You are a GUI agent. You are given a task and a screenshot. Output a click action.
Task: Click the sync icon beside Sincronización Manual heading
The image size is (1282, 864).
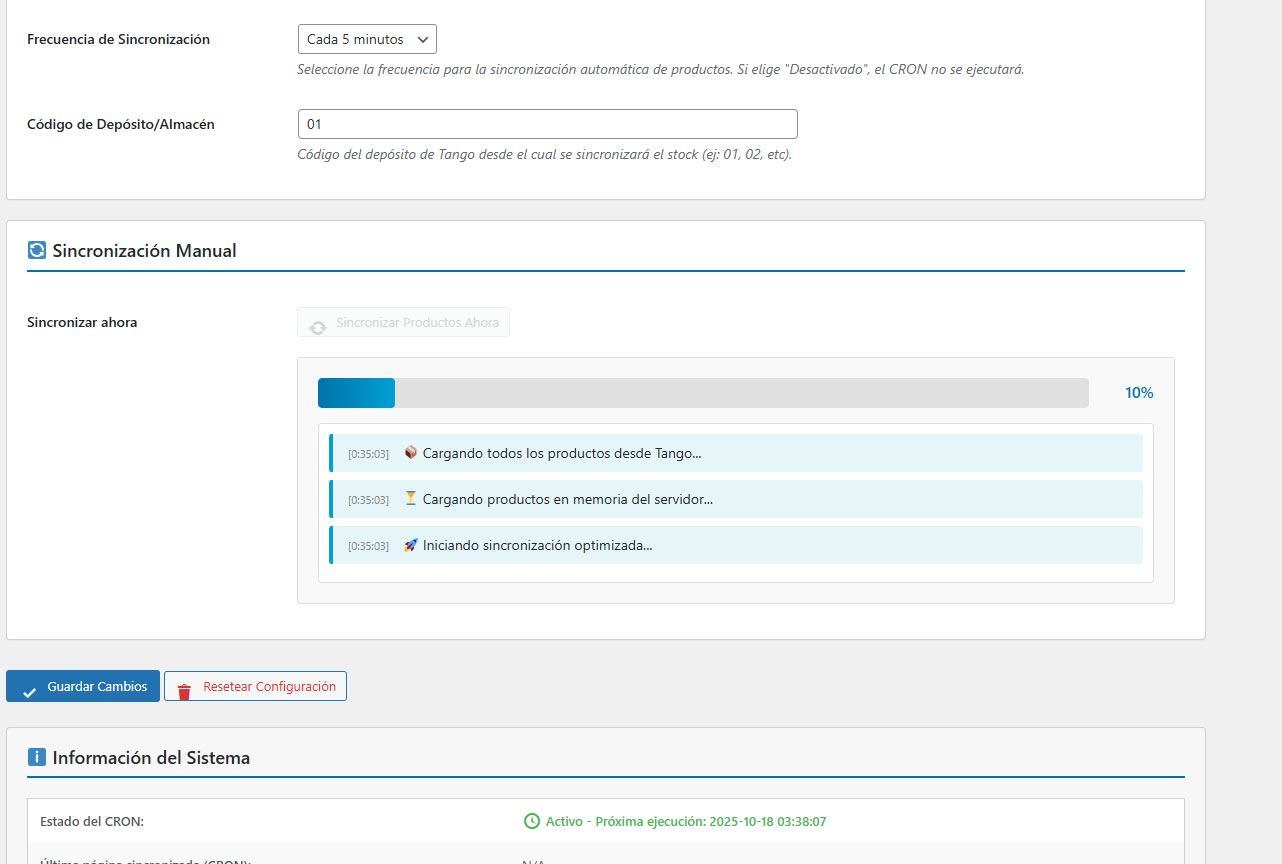point(37,251)
